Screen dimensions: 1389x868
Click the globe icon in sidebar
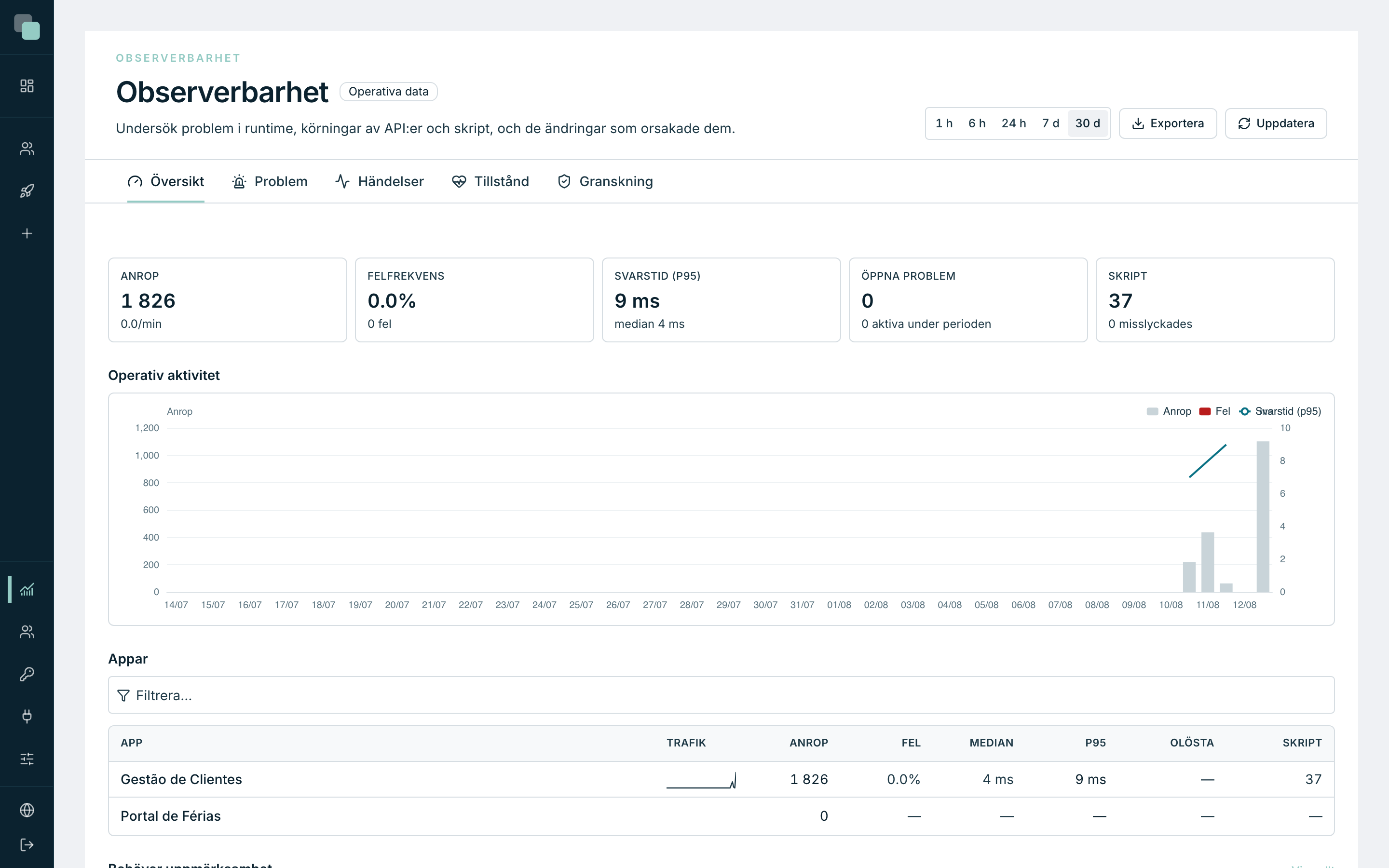click(x=27, y=810)
